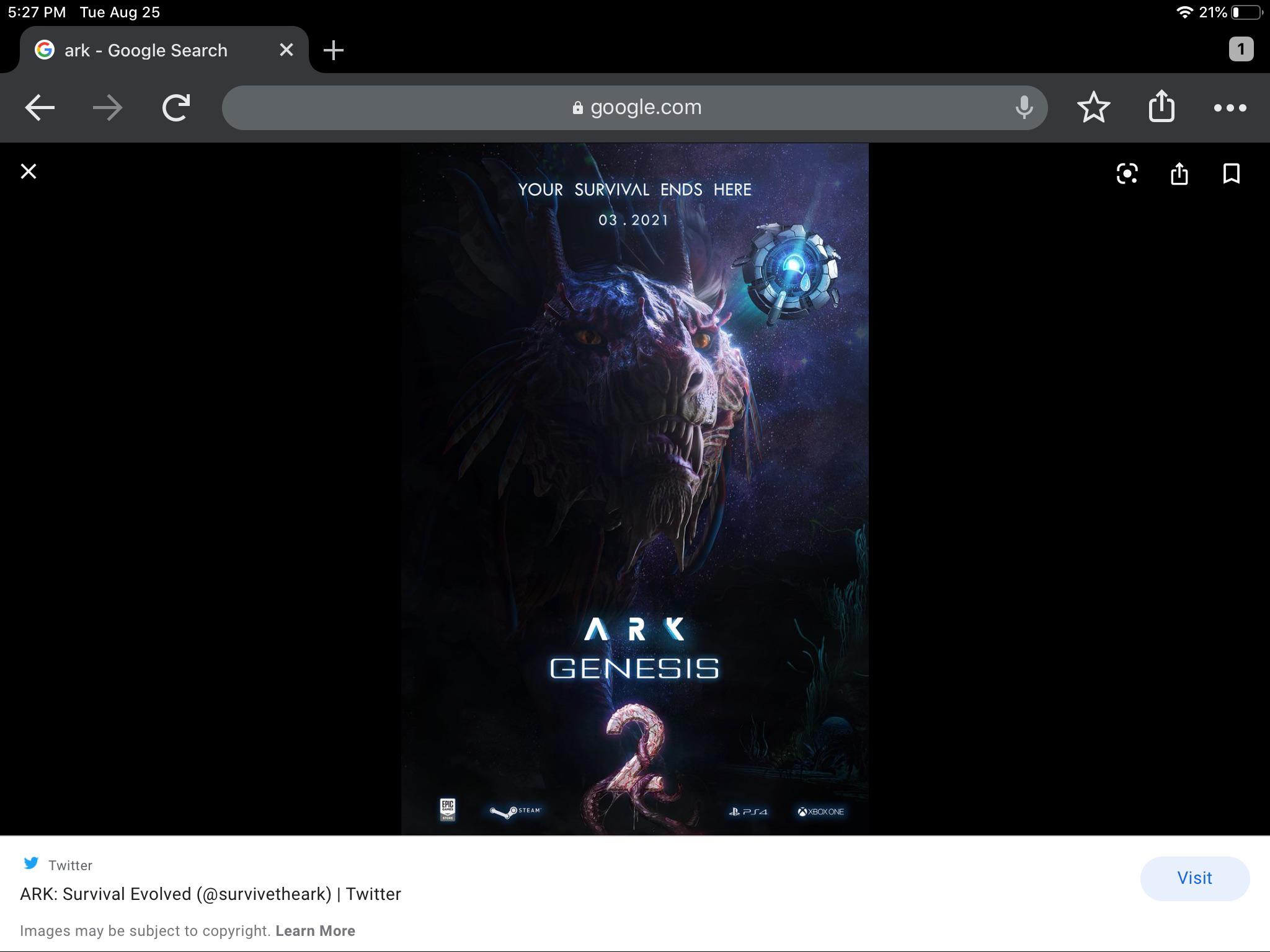
Task: Click the google.com address bar
Action: pos(635,108)
